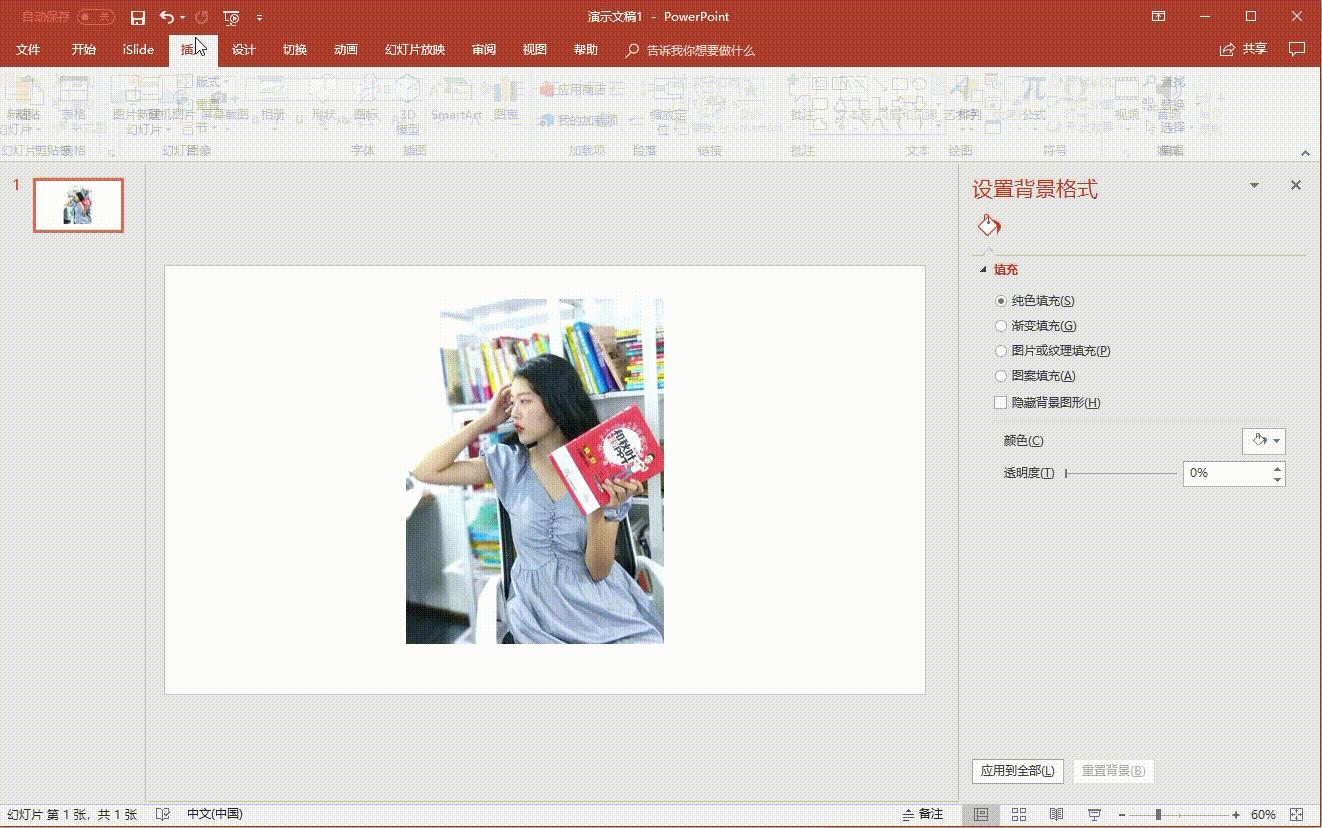Switch to the 设计 ribbon tab
This screenshot has height=828, width=1322.
pyautogui.click(x=243, y=49)
